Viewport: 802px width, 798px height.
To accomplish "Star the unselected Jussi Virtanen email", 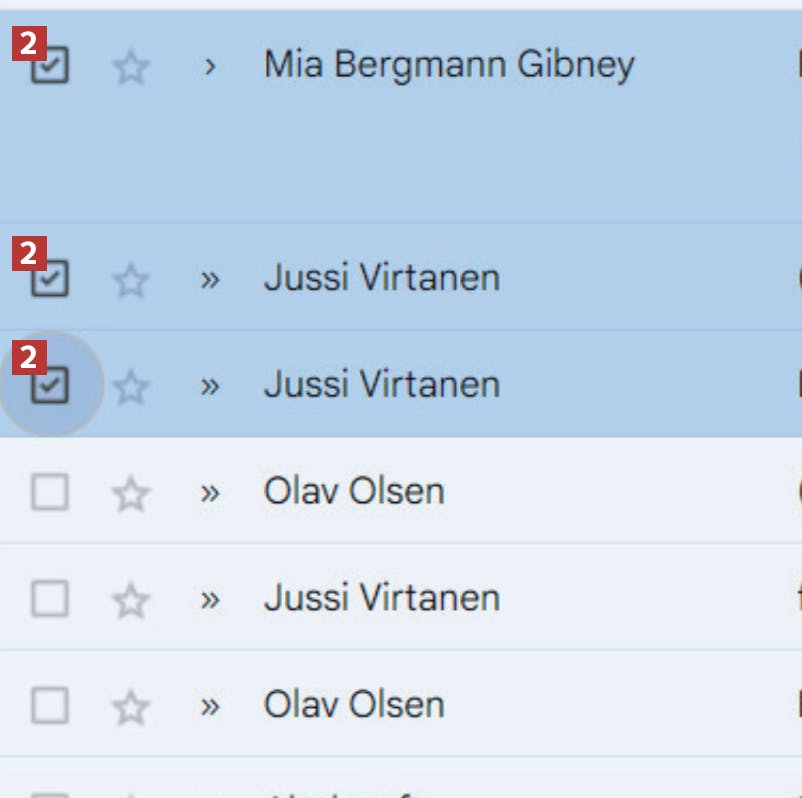I will pyautogui.click(x=130, y=600).
